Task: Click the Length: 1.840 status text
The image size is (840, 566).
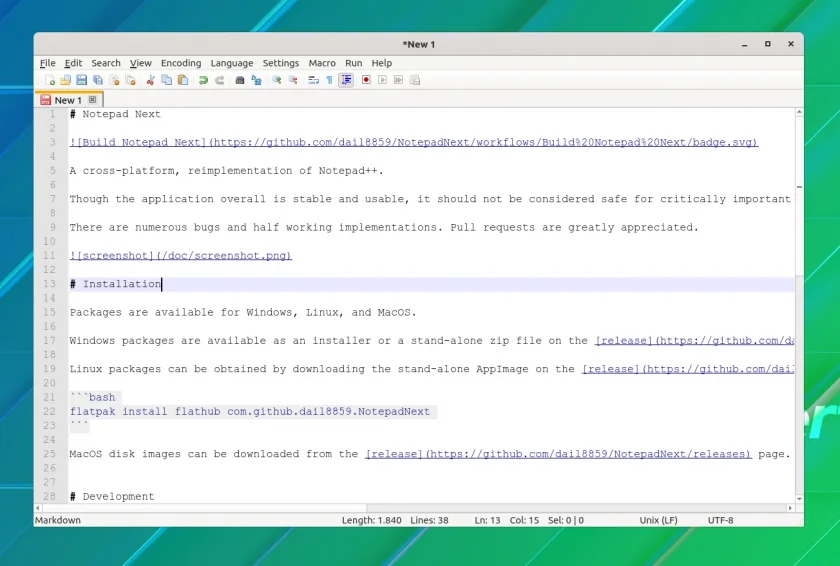Action: [x=372, y=520]
